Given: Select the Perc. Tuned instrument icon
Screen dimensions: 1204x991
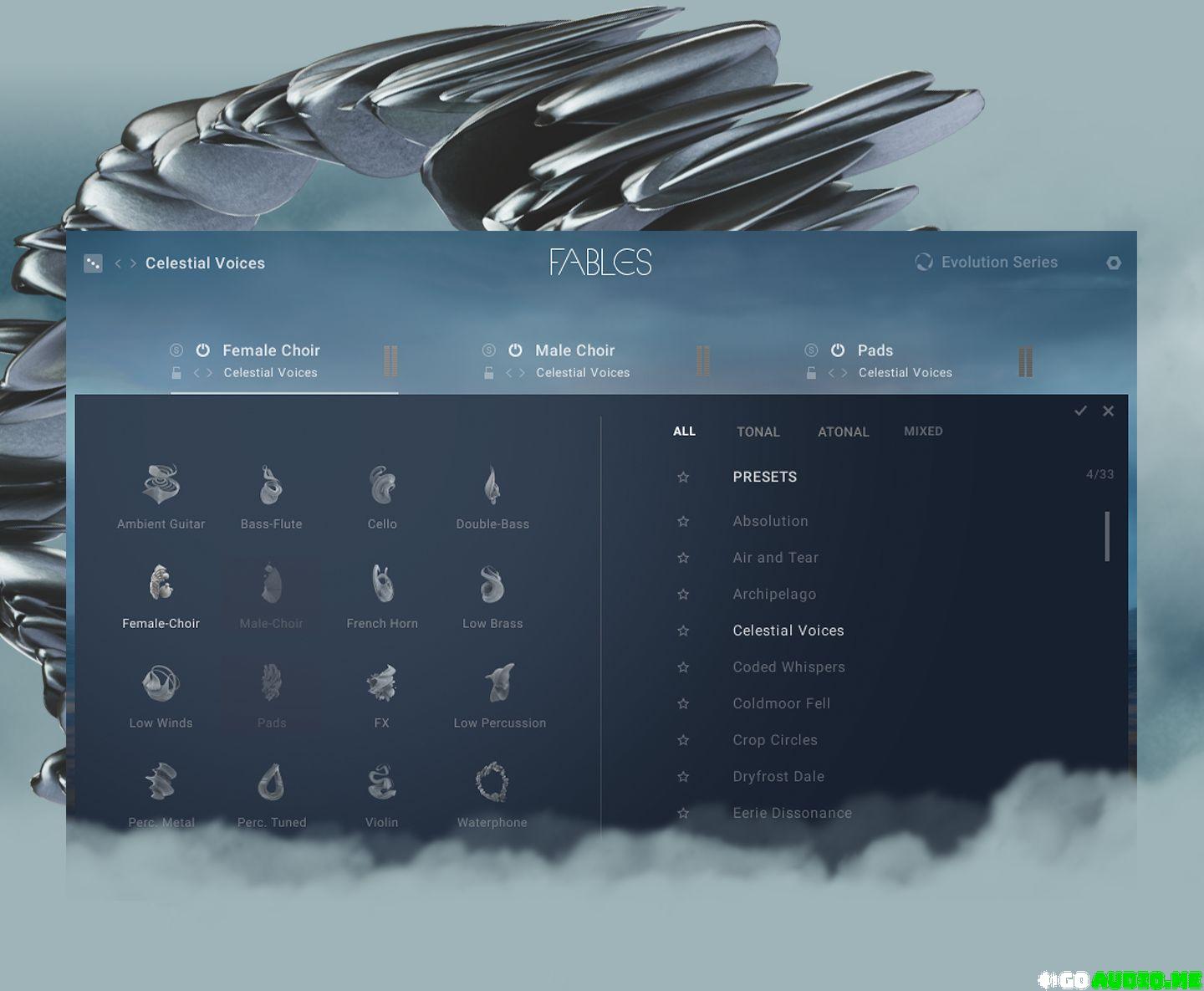Looking at the screenshot, I should click(271, 783).
